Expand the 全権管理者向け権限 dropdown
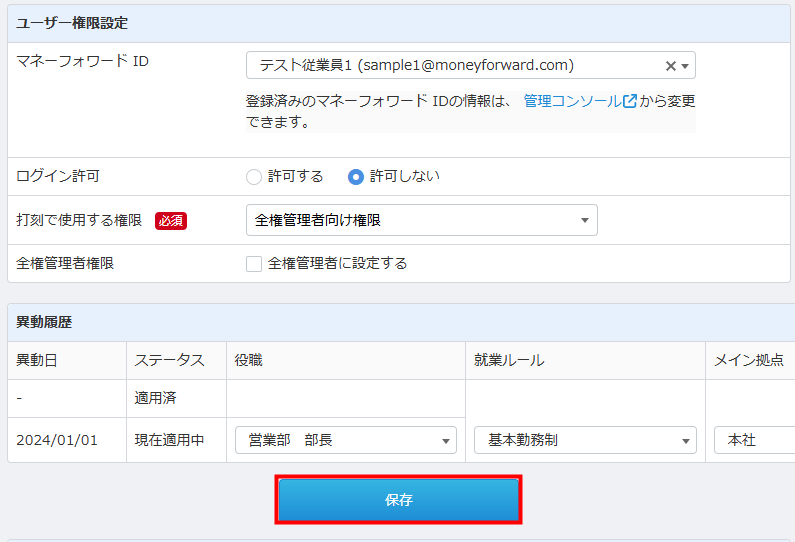Image resolution: width=795 pixels, height=542 pixels. tap(421, 220)
